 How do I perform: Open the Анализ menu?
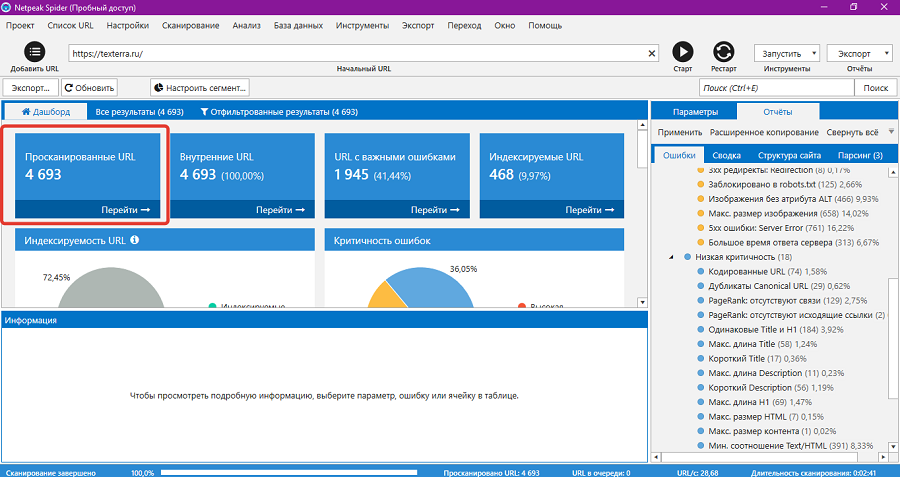pyautogui.click(x=247, y=25)
